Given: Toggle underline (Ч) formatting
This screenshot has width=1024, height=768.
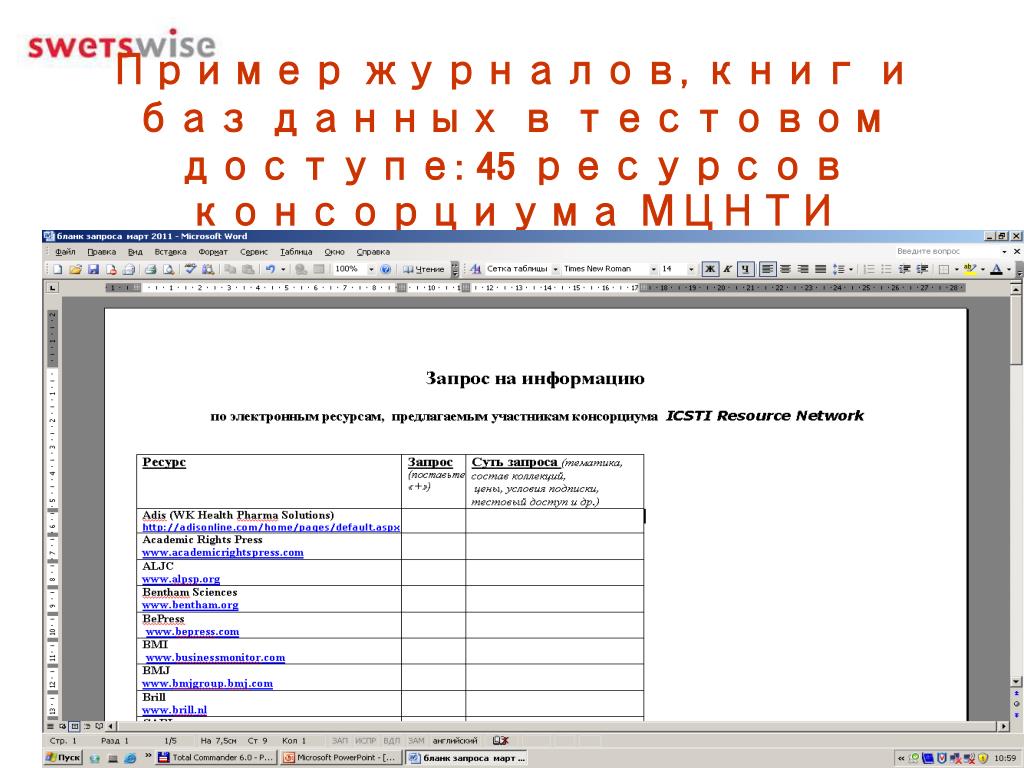Looking at the screenshot, I should click(745, 269).
